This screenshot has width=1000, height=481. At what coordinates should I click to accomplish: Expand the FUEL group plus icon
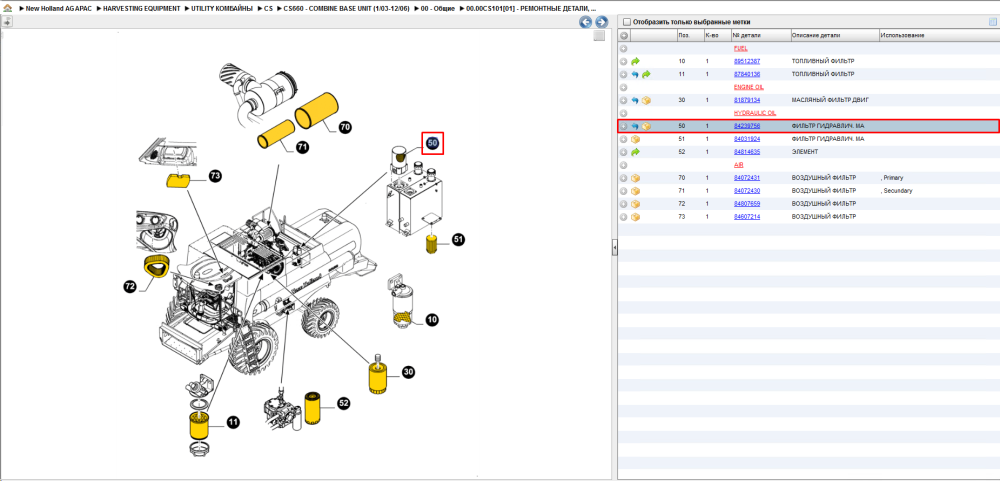[x=624, y=48]
